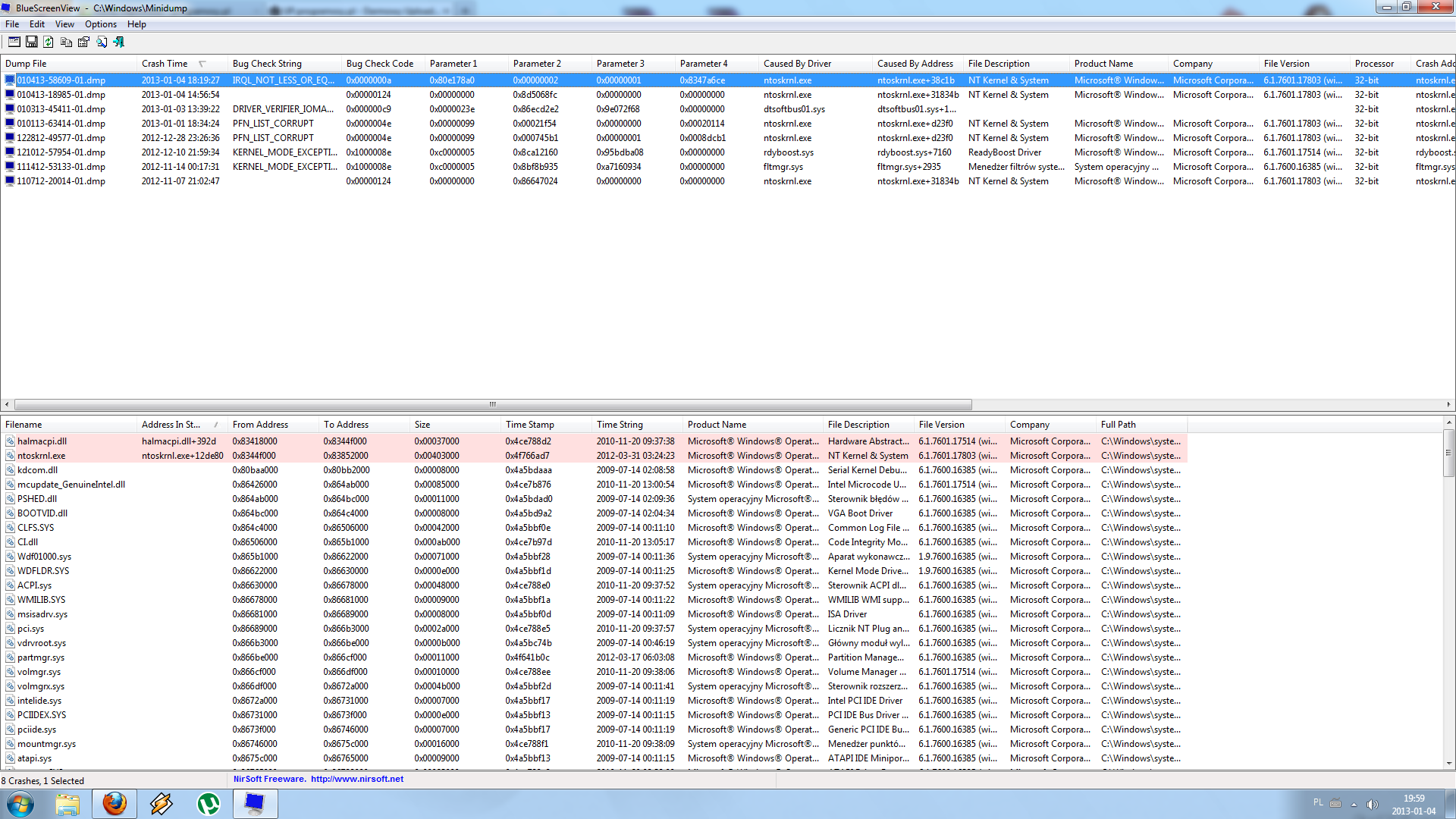Sort lower pane by Address In Stack header
This screenshot has width=1456, height=819.
[x=182, y=425]
